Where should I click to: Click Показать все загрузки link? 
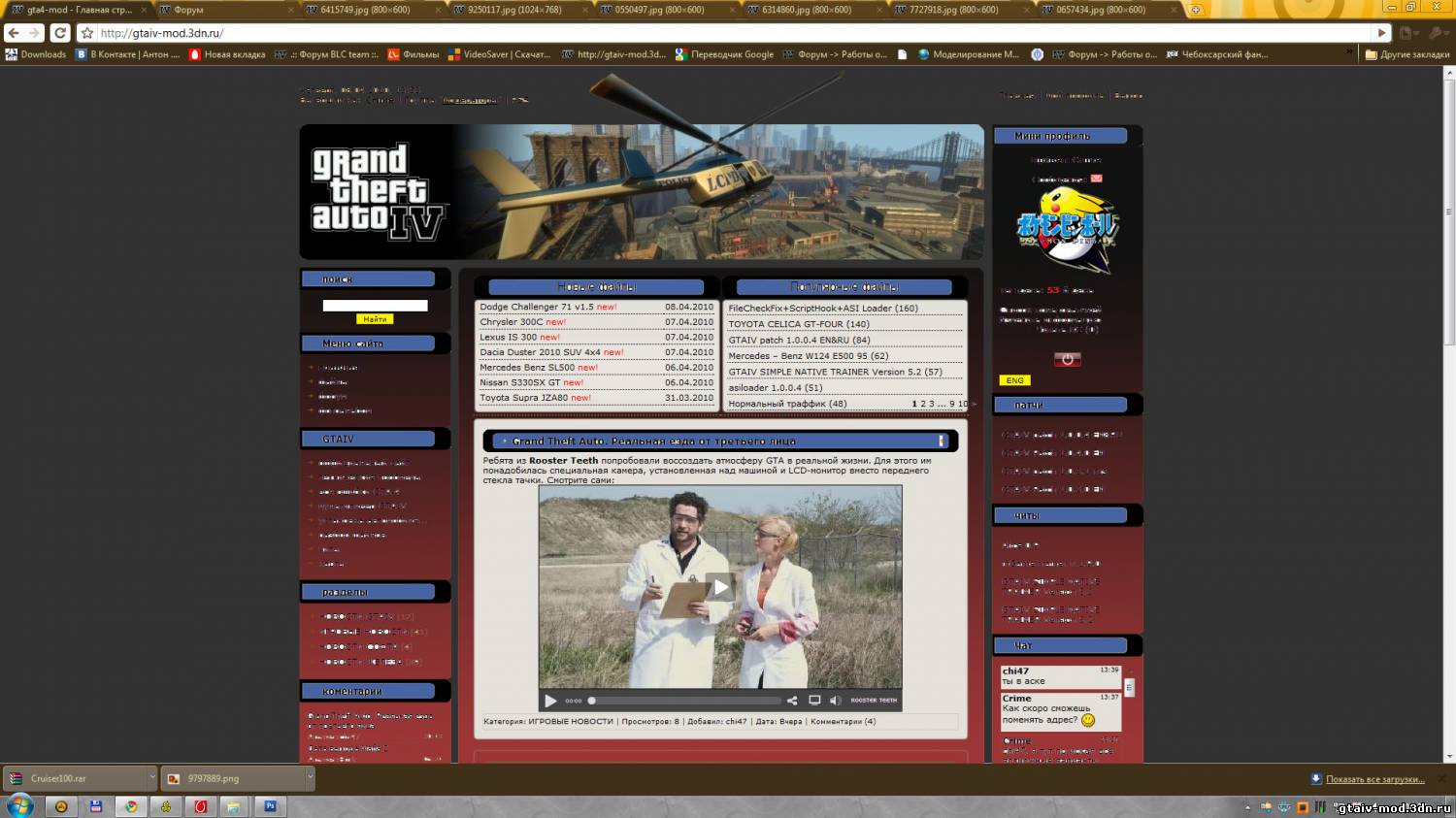[1375, 779]
